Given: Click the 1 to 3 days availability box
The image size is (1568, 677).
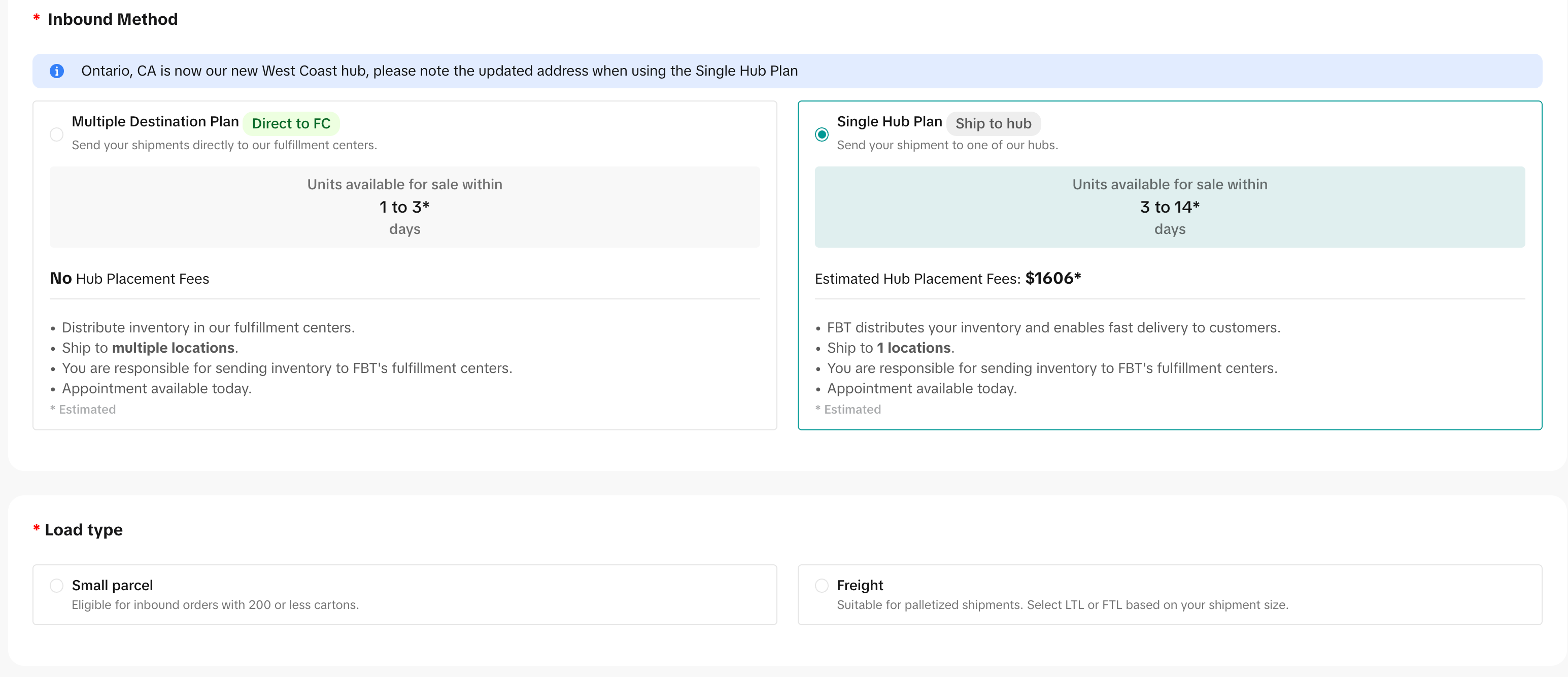Looking at the screenshot, I should pos(404,207).
